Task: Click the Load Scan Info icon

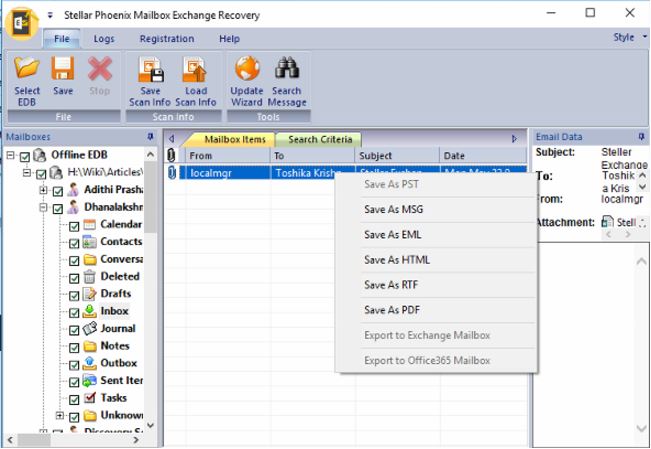Action: (195, 69)
